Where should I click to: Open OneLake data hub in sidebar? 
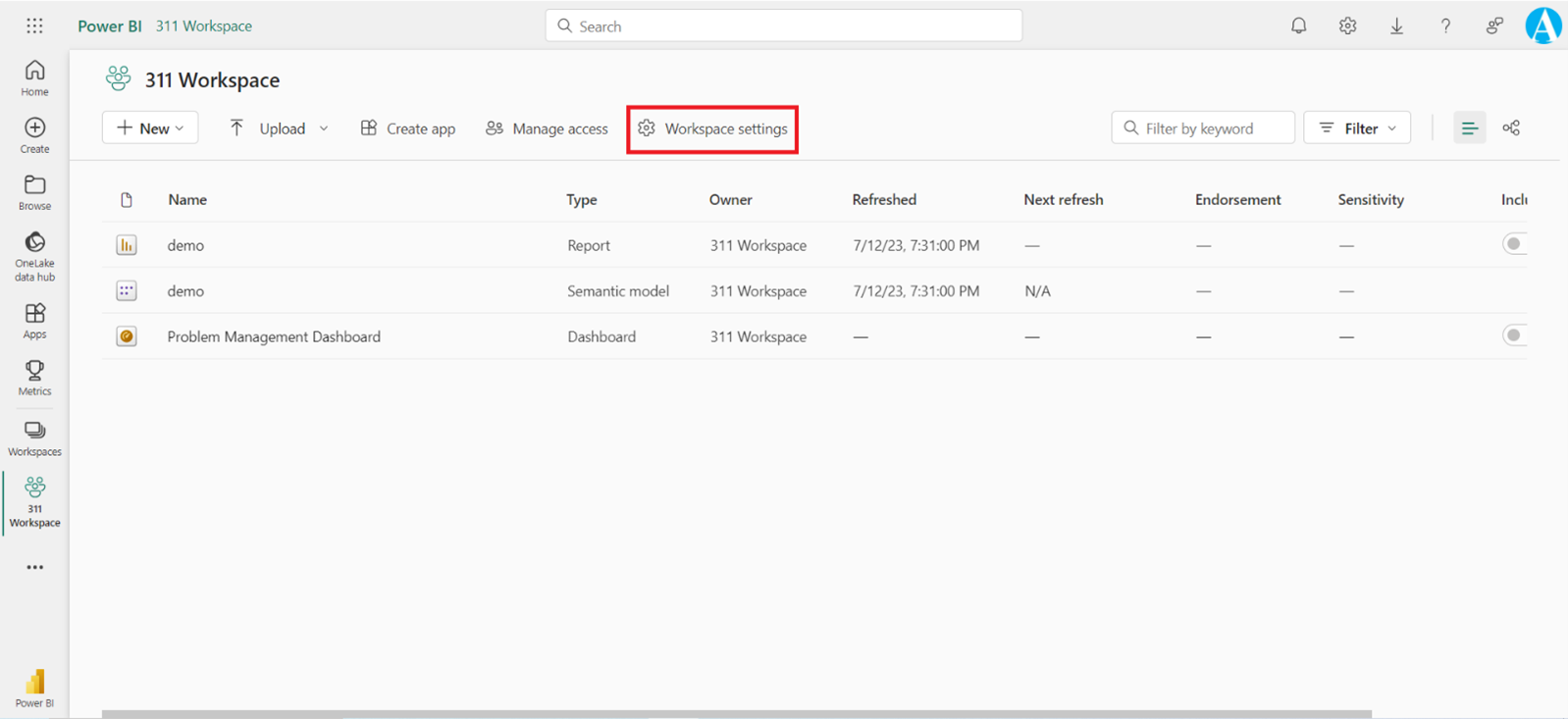[34, 256]
